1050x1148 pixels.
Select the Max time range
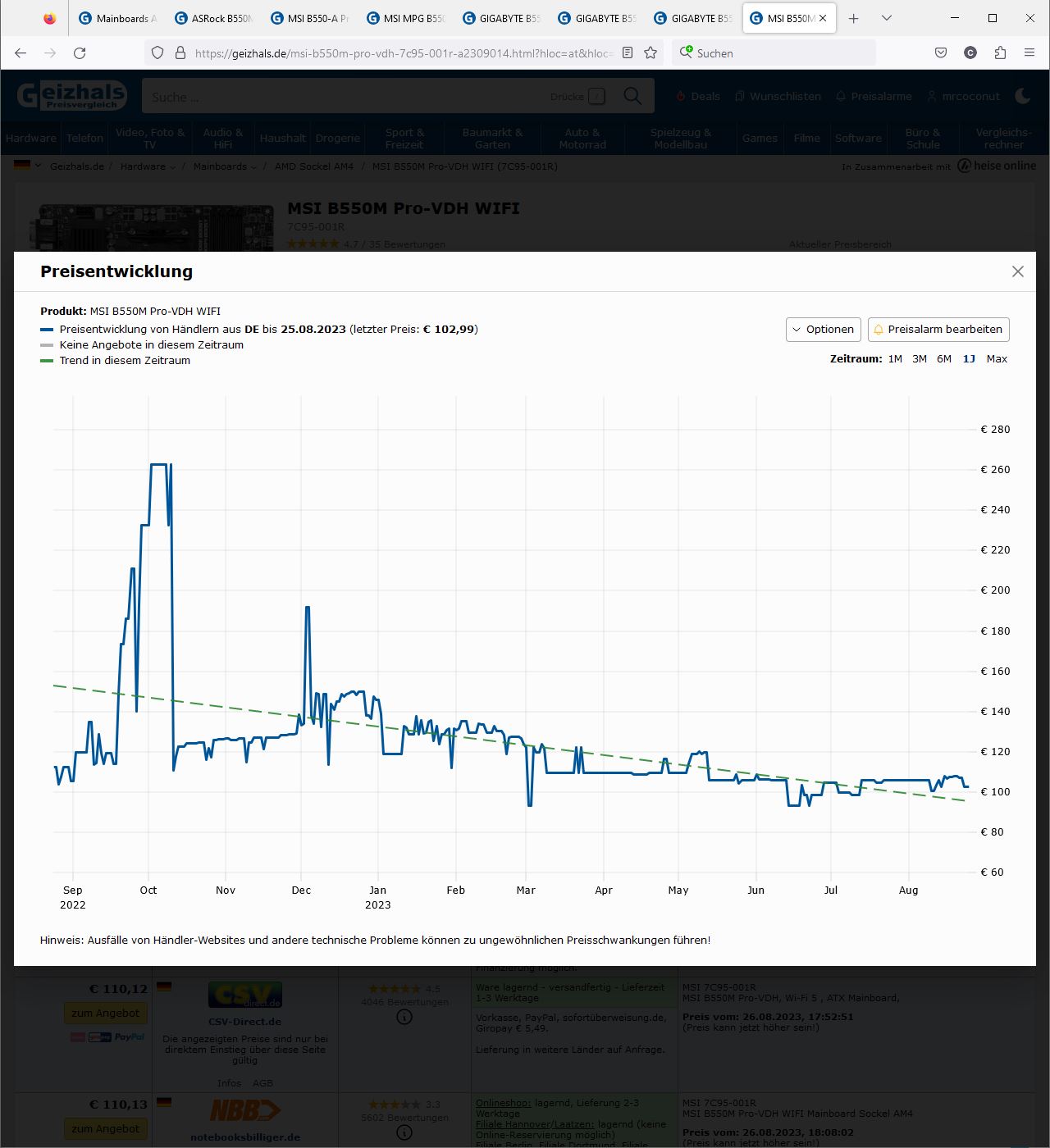coord(997,359)
